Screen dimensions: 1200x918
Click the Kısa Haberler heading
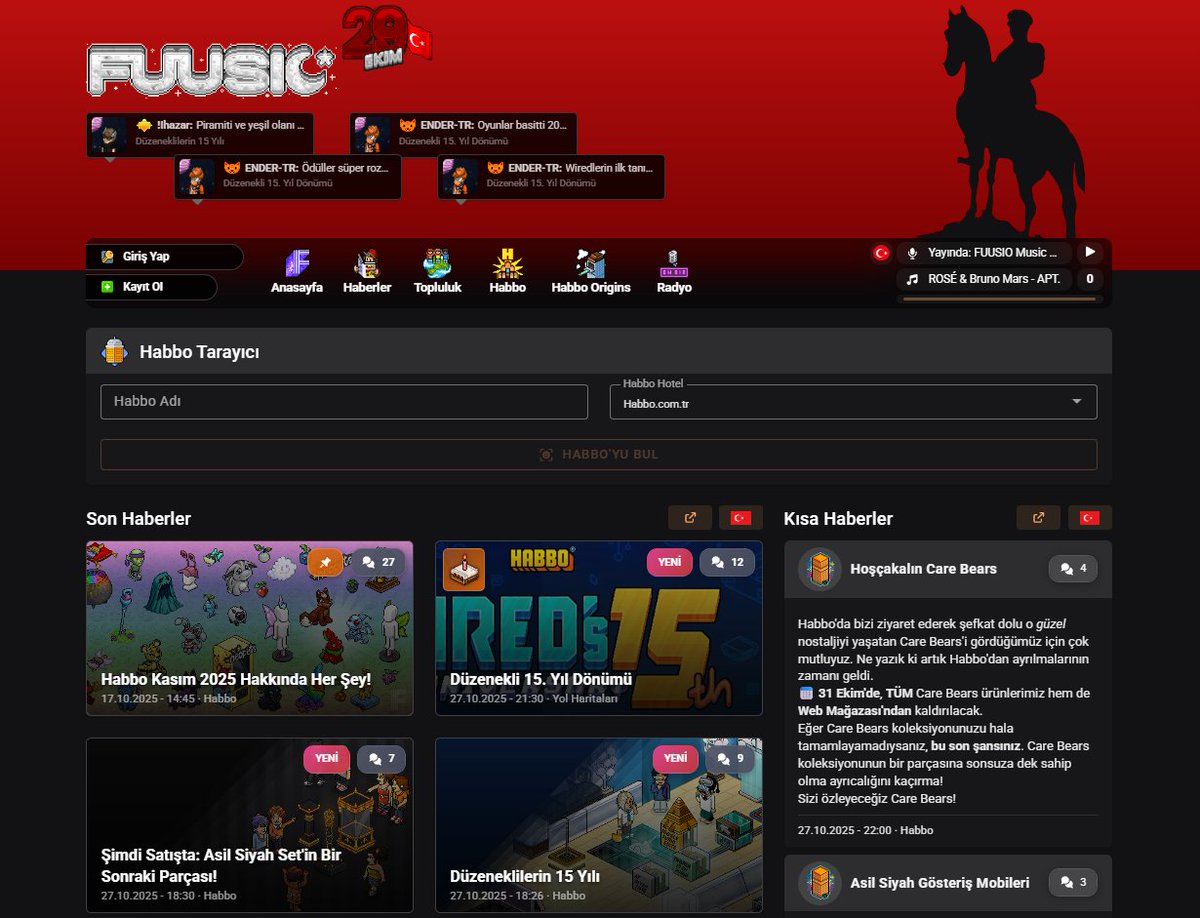pos(838,518)
